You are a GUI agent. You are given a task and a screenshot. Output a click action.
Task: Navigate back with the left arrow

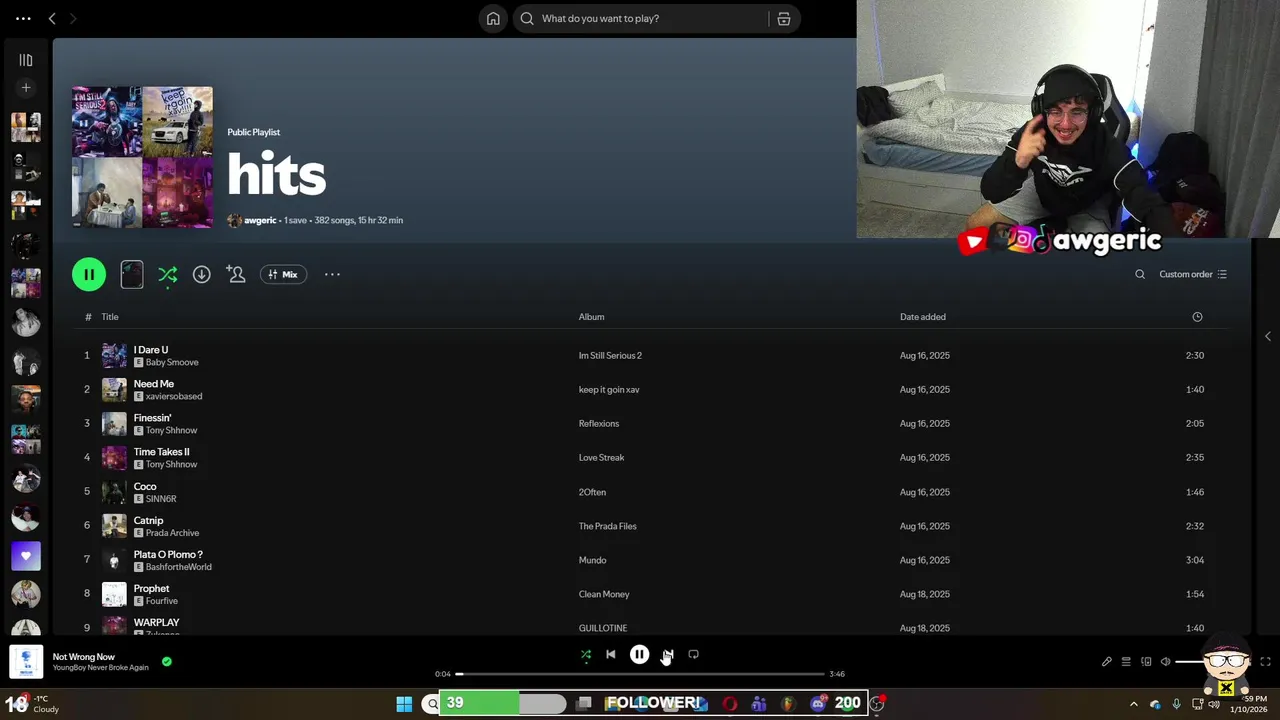52,18
